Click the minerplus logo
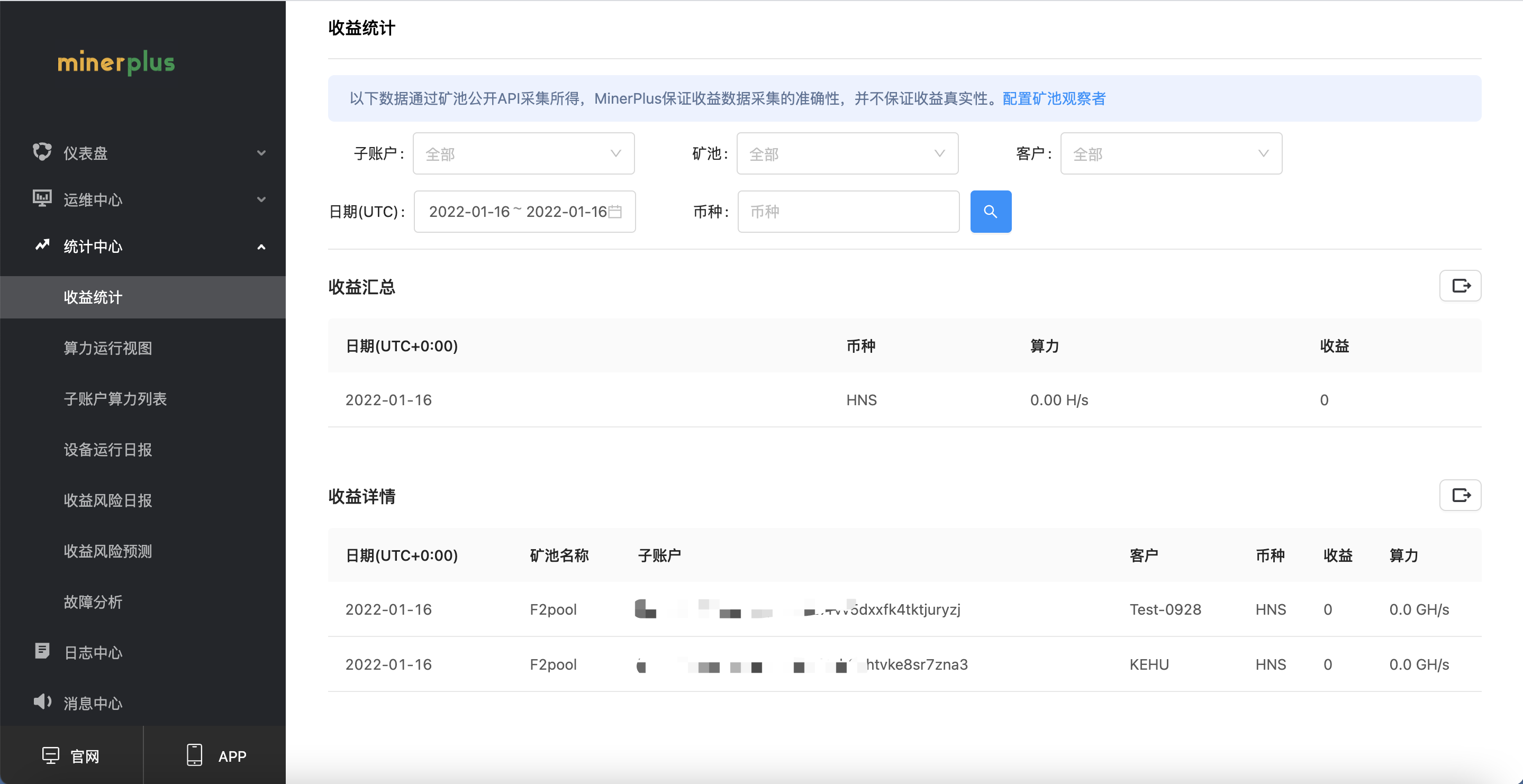 click(x=116, y=62)
